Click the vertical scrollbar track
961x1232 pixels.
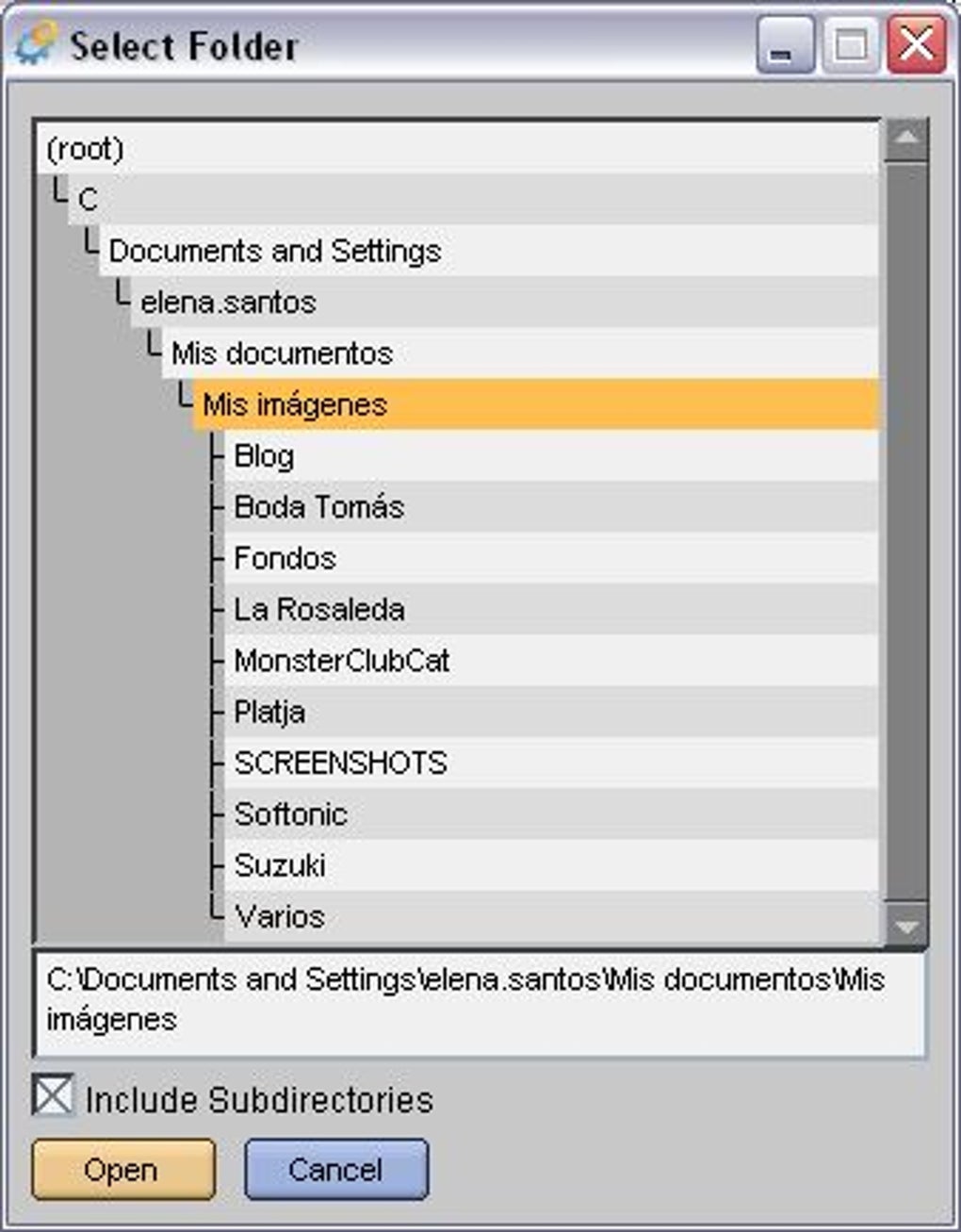coord(906,534)
